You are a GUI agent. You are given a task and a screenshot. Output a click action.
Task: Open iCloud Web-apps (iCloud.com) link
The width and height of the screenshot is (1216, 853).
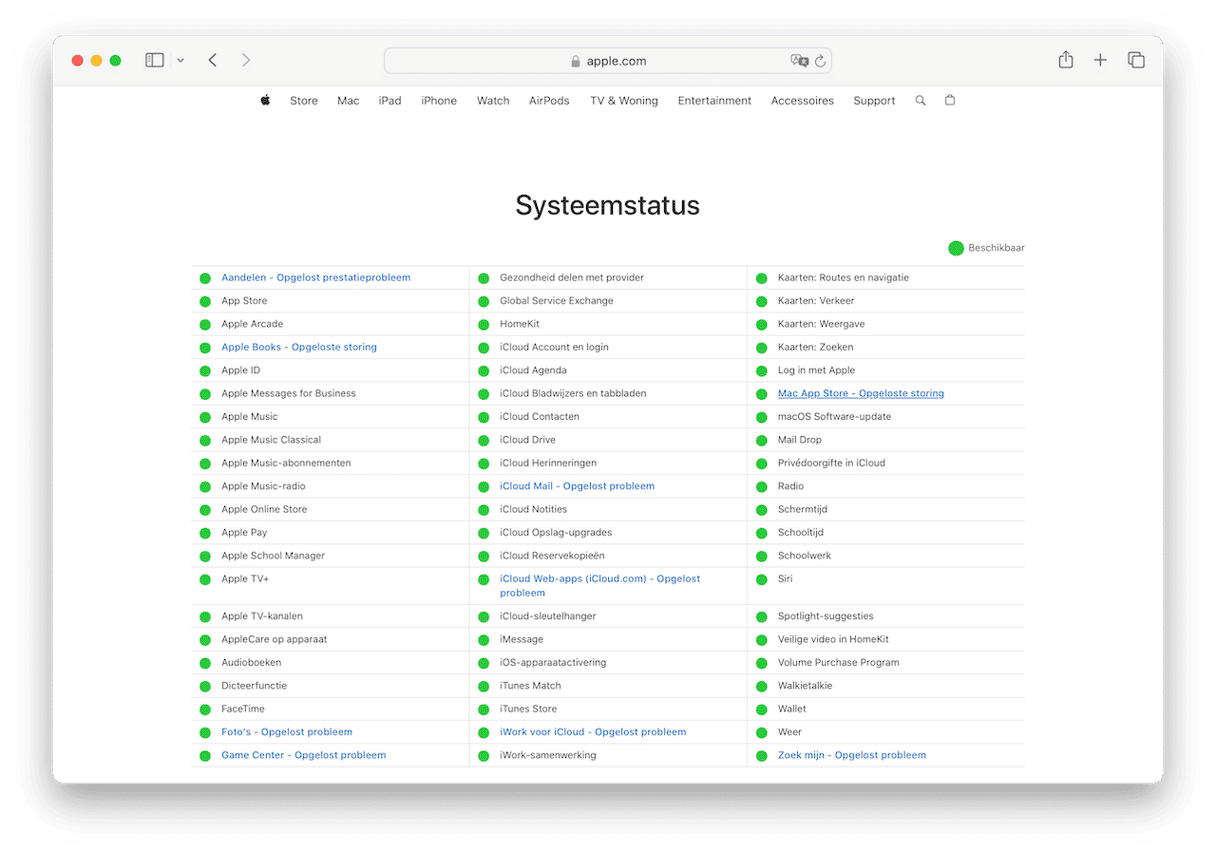(x=600, y=586)
